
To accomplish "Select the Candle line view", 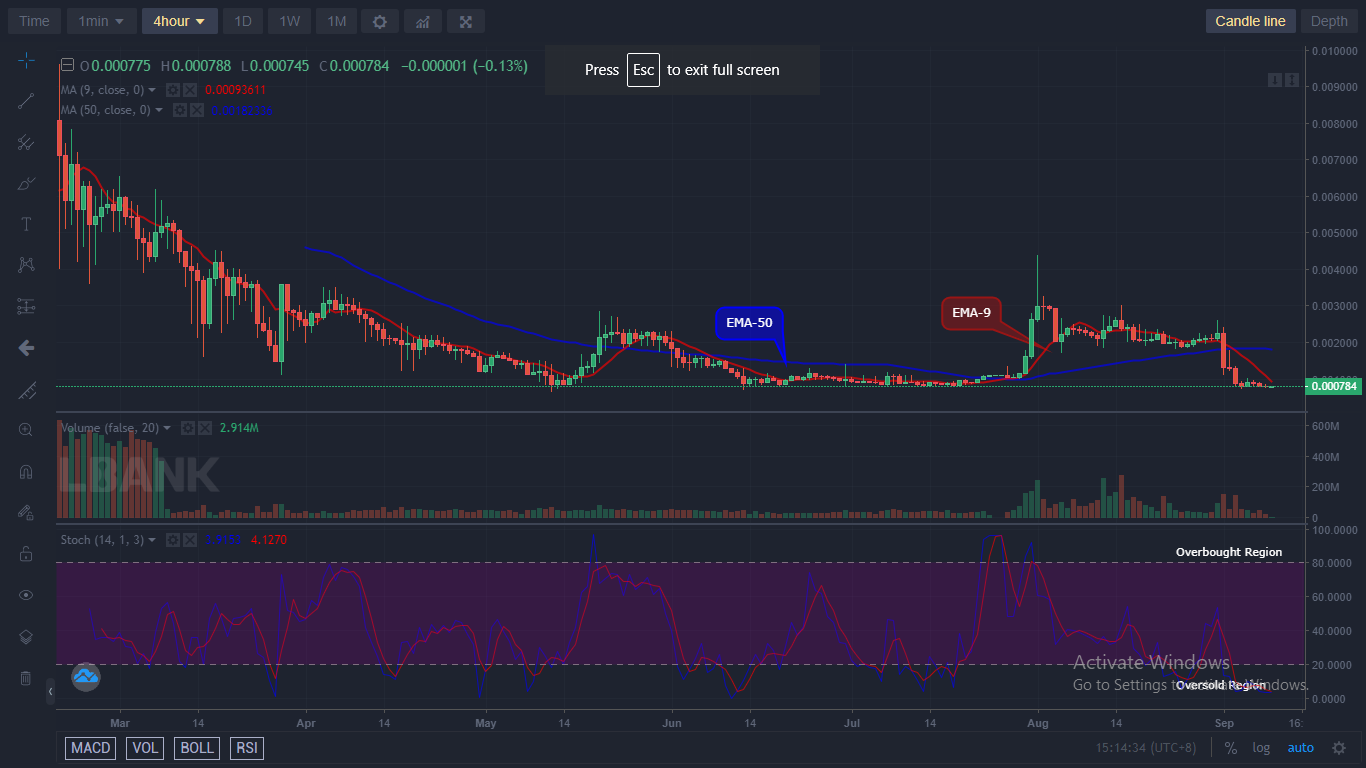I will pos(1250,21).
